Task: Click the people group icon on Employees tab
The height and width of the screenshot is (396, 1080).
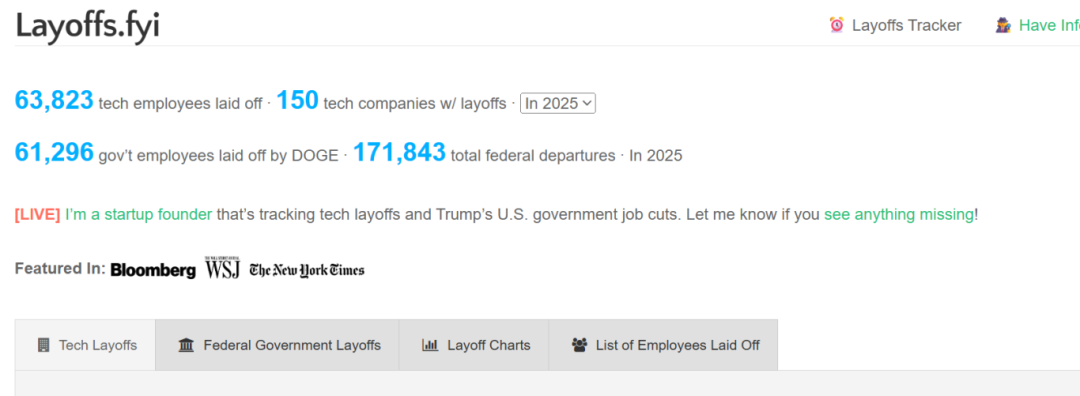Action: (579, 345)
